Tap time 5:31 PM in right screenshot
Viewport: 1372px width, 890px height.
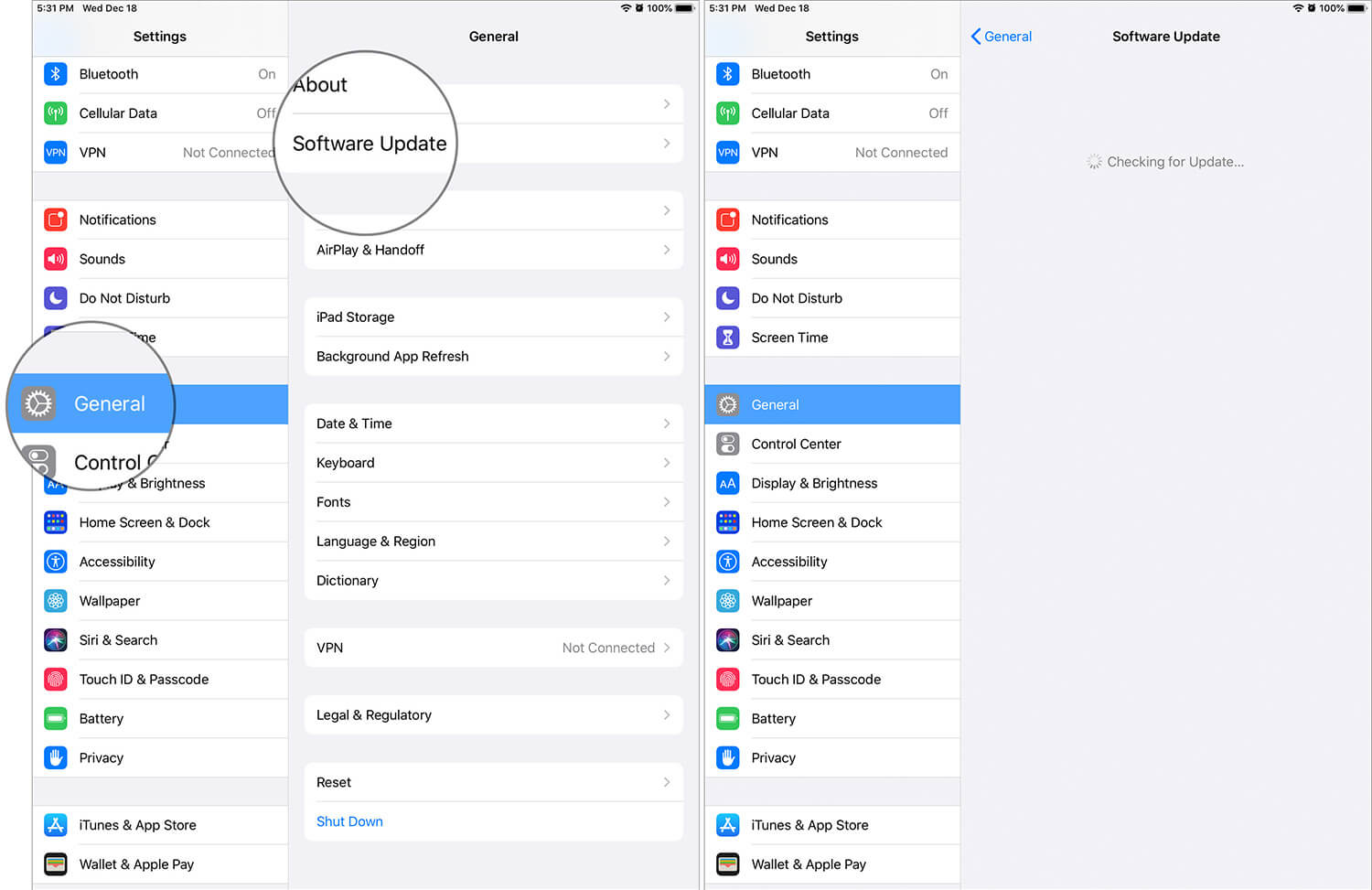click(x=728, y=8)
